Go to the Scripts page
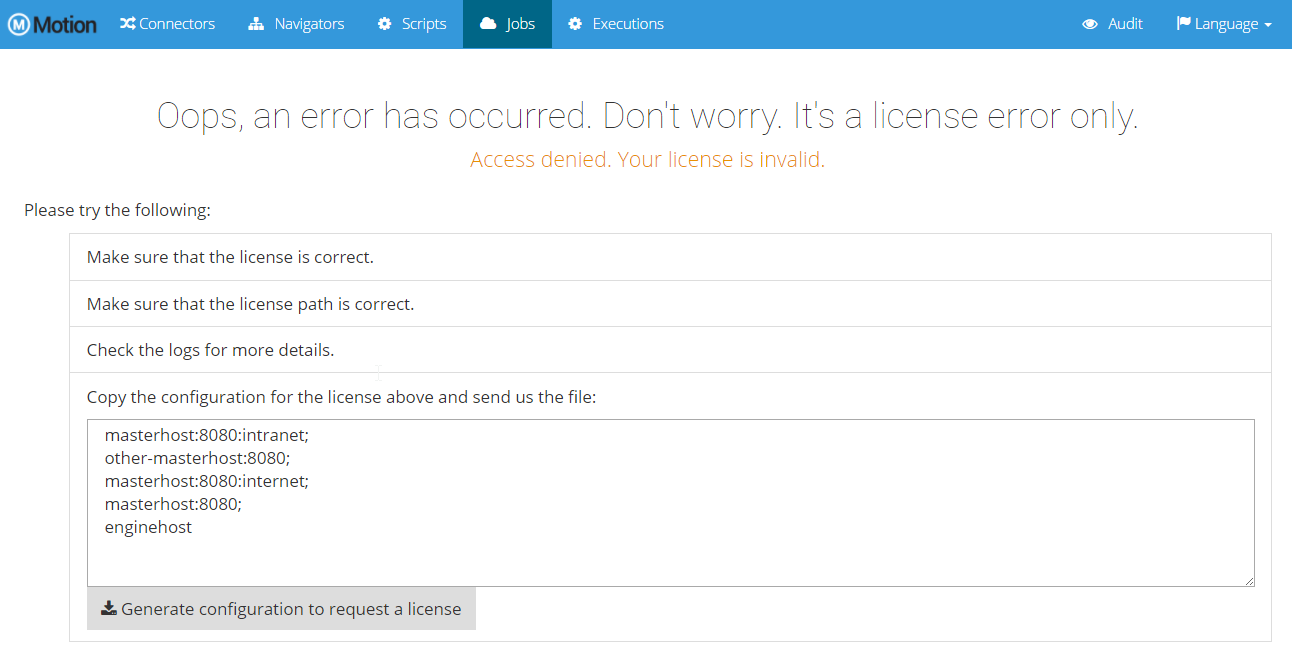1292x660 pixels. (412, 24)
